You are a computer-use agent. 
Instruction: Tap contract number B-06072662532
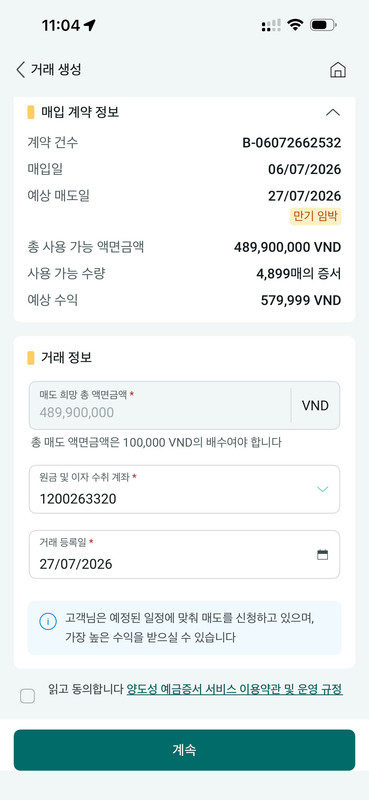click(x=291, y=143)
